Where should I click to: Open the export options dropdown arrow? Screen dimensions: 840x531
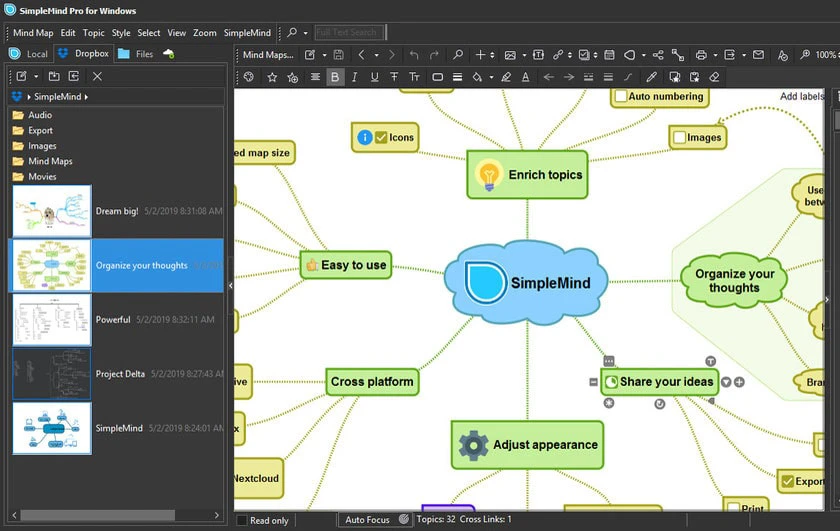point(744,55)
